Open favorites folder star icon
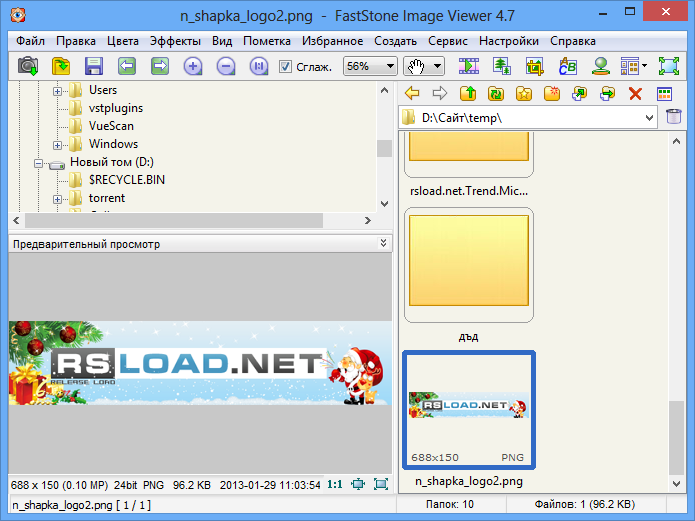 click(x=524, y=94)
